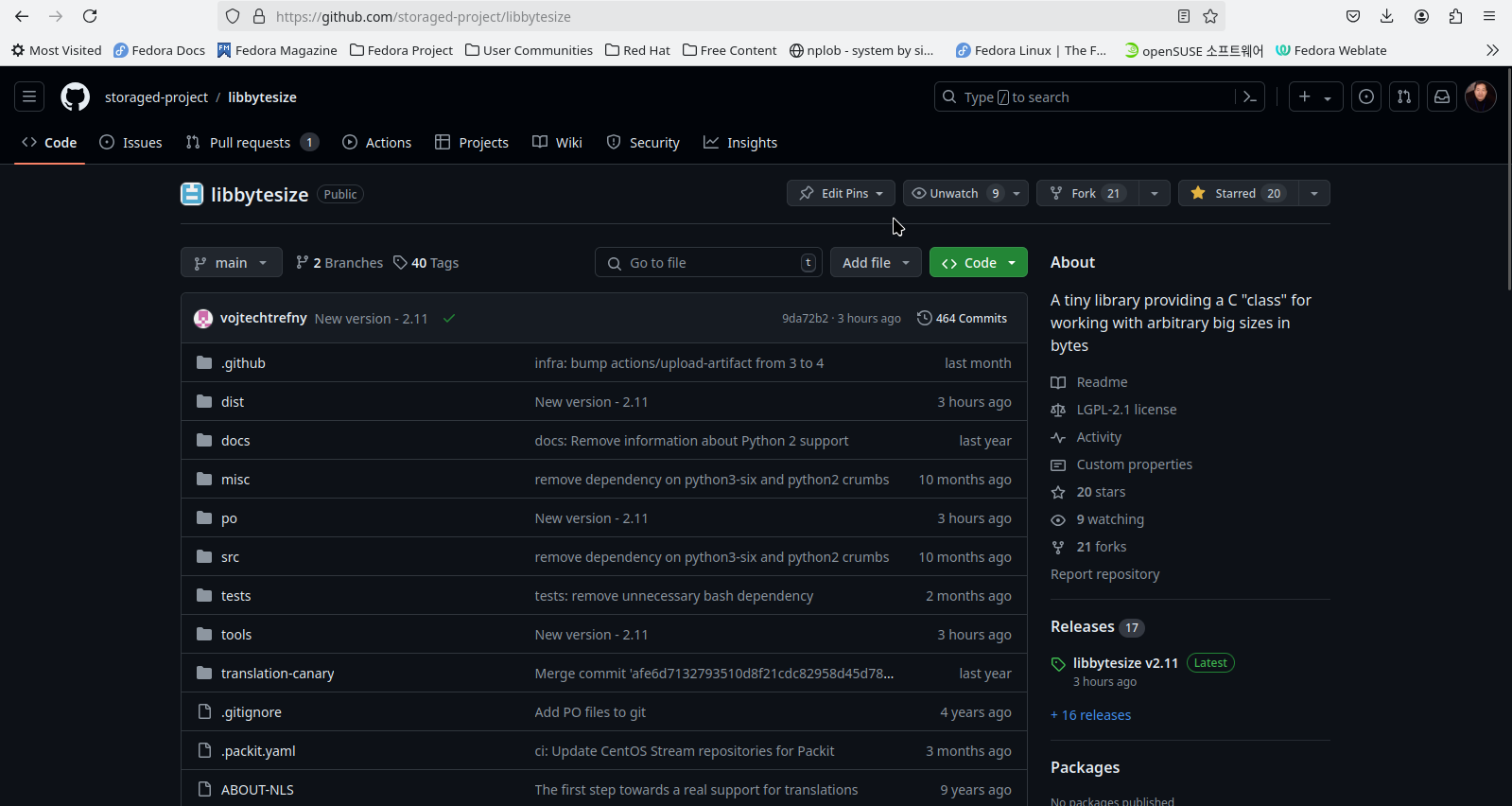The height and width of the screenshot is (806, 1512).
Task: Reload the current page
Action: coord(90,16)
